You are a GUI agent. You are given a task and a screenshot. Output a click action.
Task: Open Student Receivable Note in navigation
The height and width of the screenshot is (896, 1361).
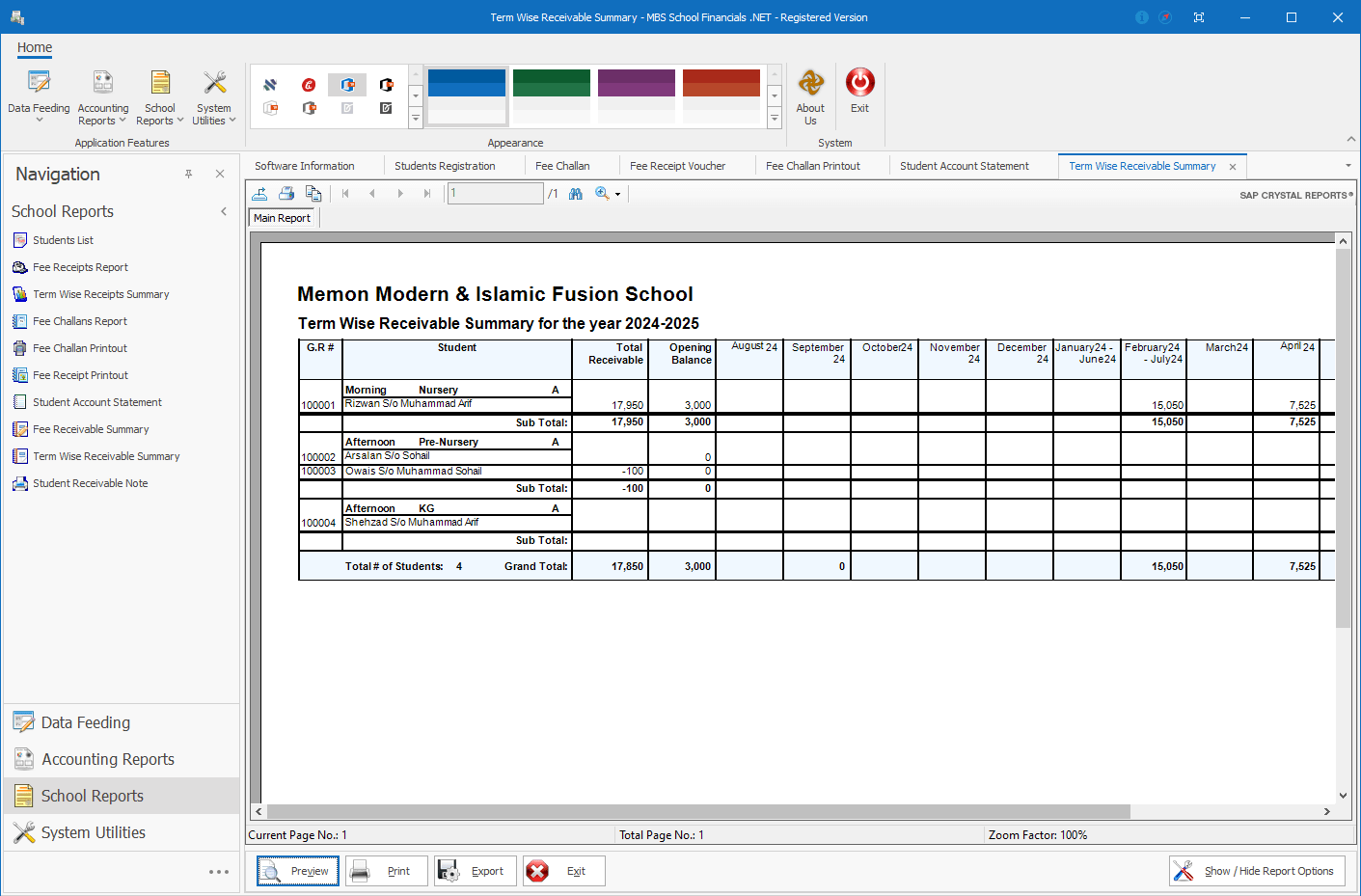[x=90, y=483]
